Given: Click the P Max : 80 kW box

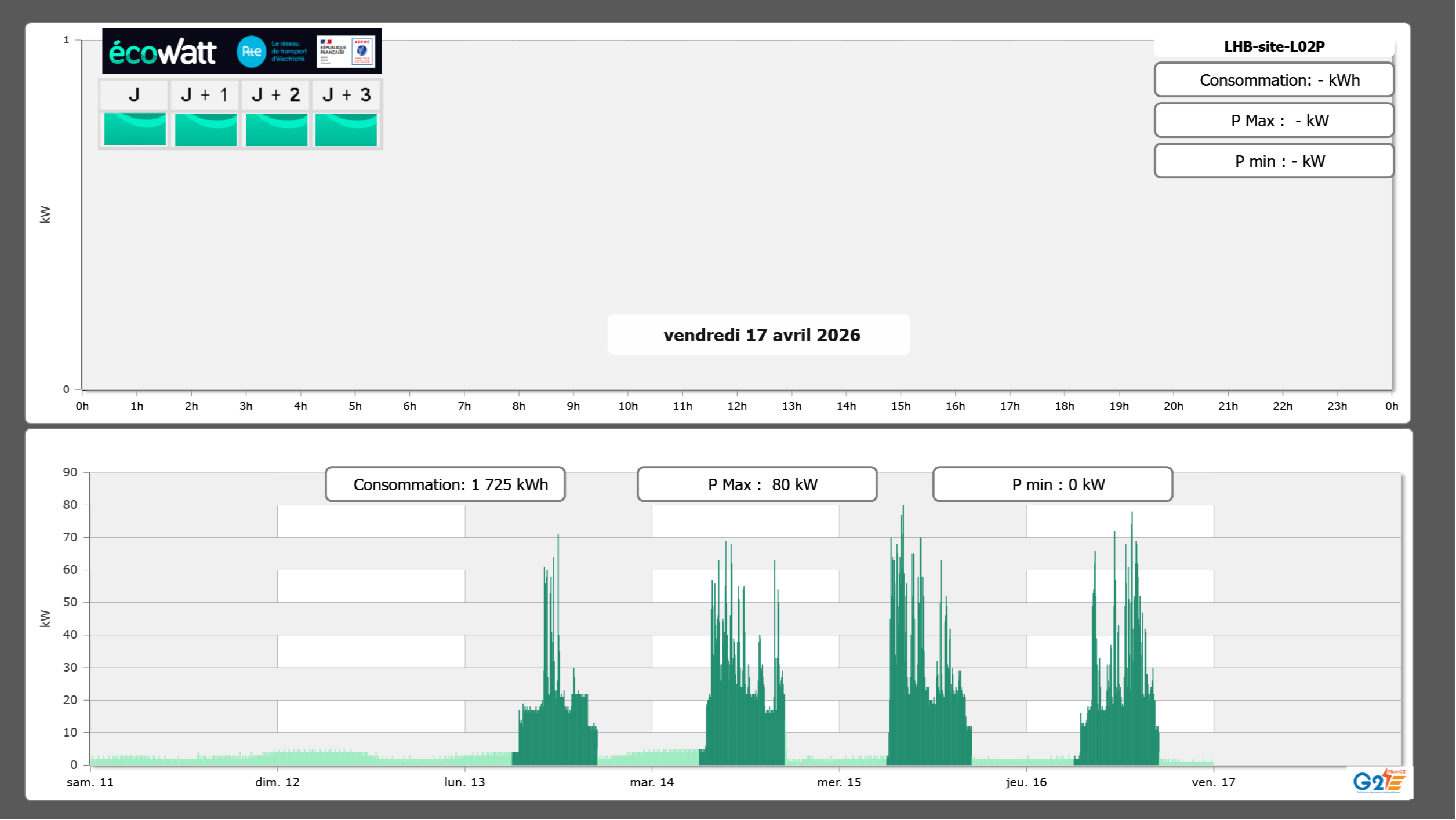Looking at the screenshot, I should (757, 484).
